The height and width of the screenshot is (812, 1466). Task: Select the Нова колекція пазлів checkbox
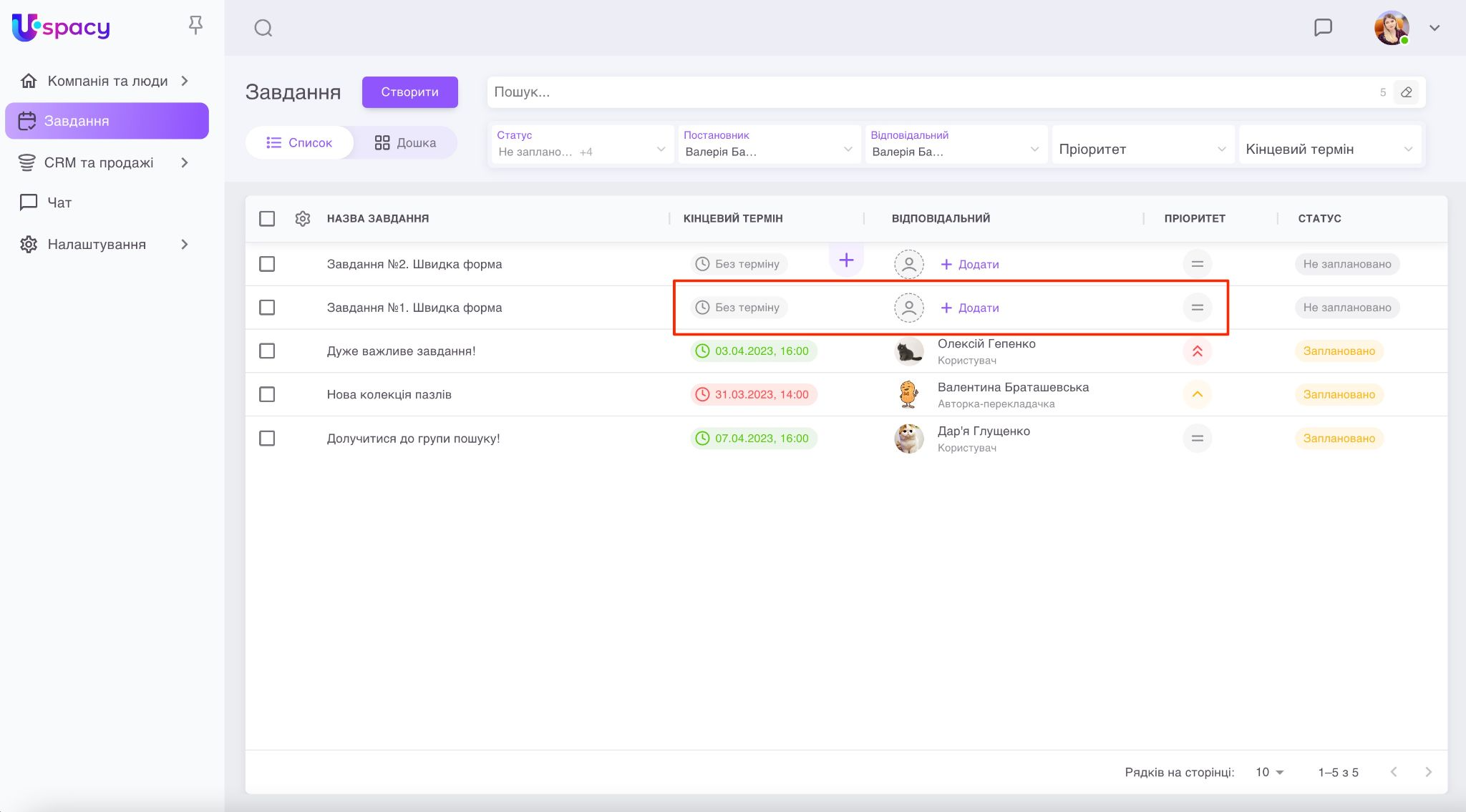(267, 394)
